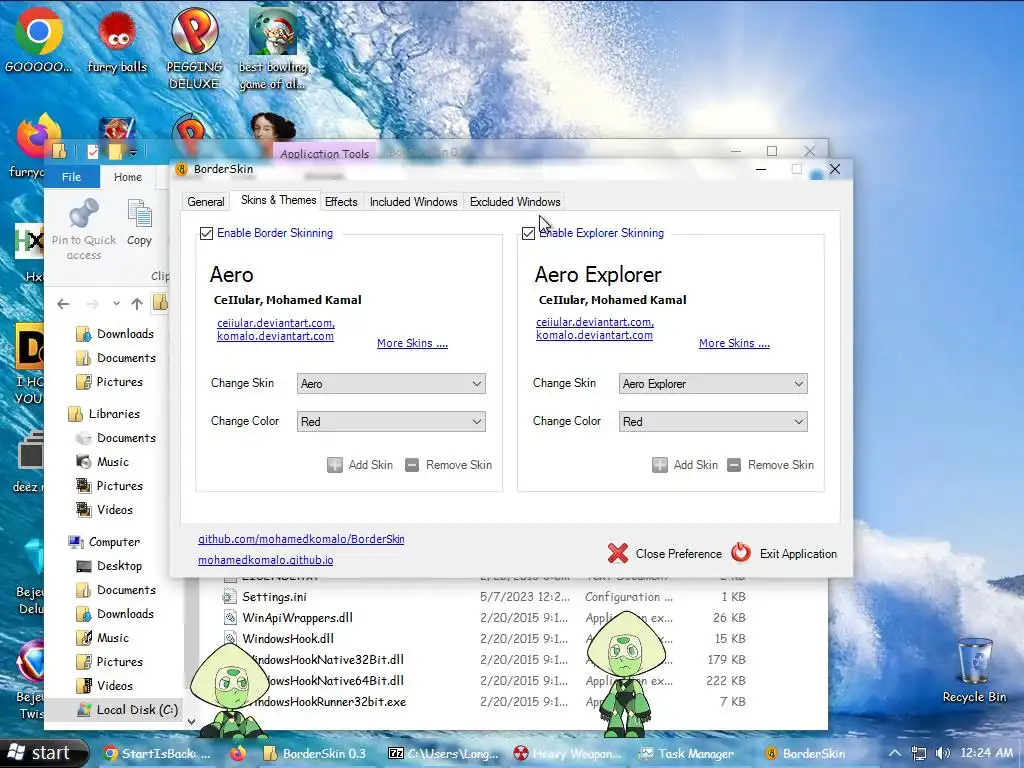The width and height of the screenshot is (1024, 768).
Task: Expand Change Skin dropdown showing Aero Explorer
Action: coord(713,384)
